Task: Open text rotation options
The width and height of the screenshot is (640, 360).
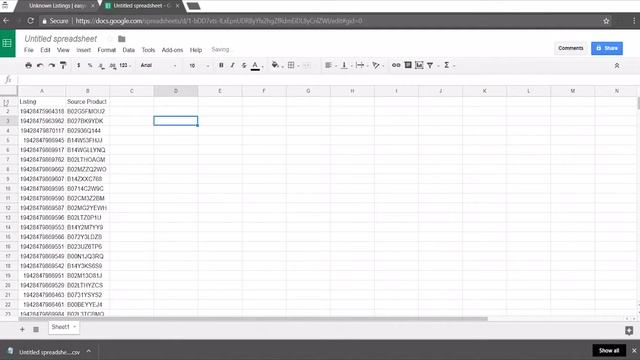Action: click(376, 65)
